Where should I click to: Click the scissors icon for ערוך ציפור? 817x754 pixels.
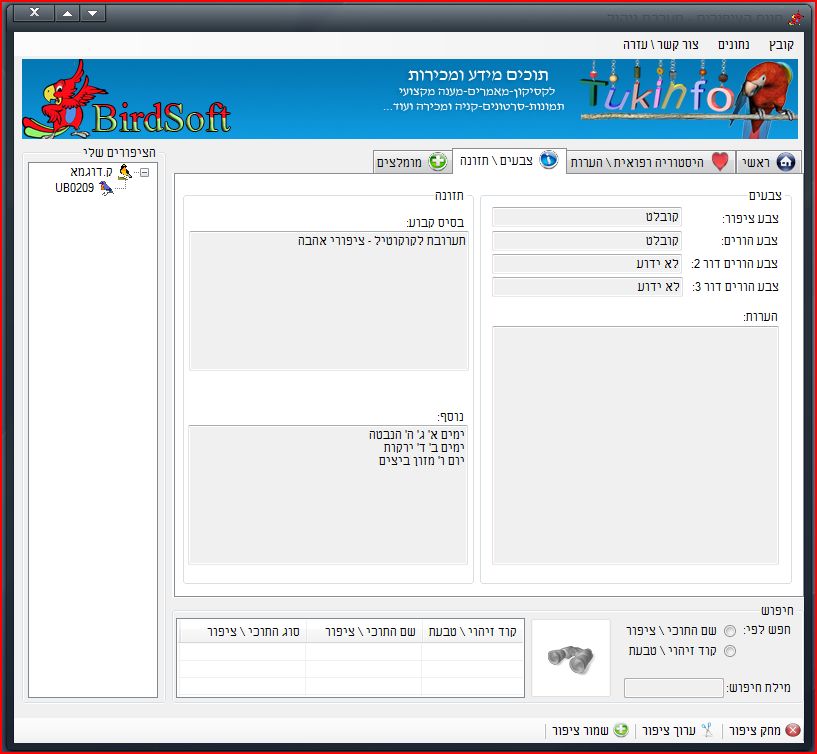tap(707, 730)
